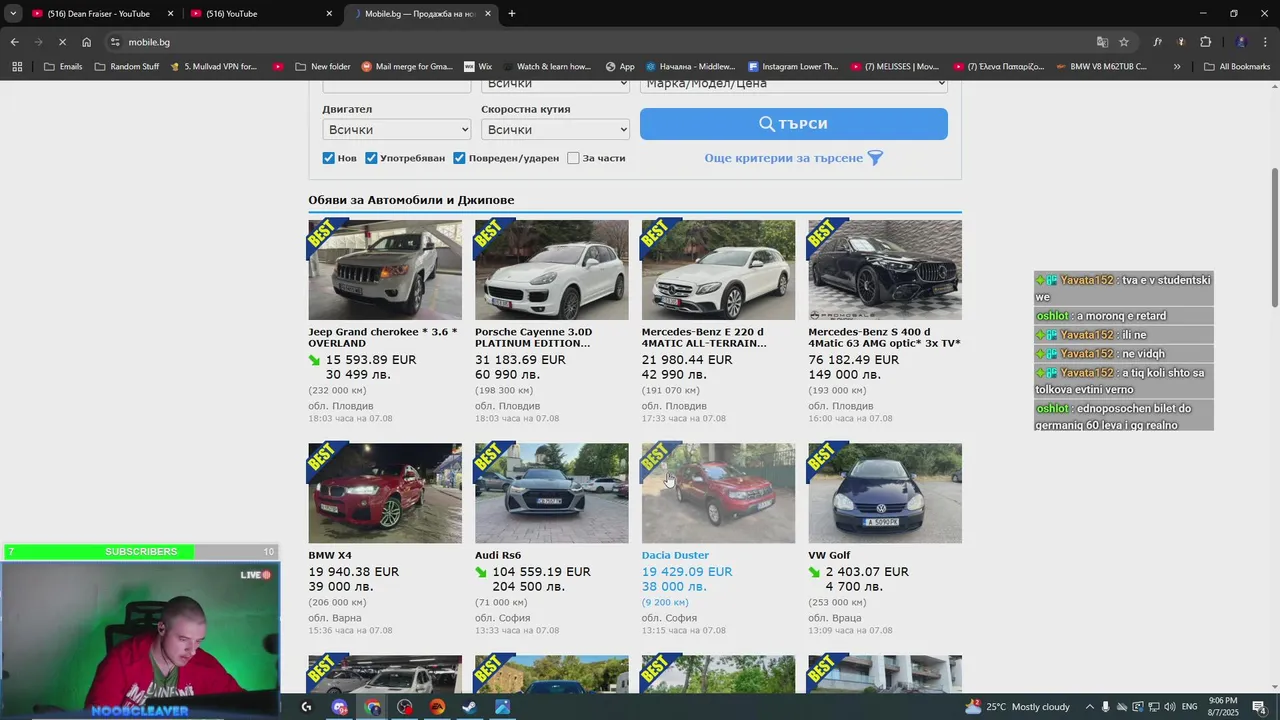Open OBS Studio from the taskbar
Screen dimensions: 1280x720
[405, 707]
